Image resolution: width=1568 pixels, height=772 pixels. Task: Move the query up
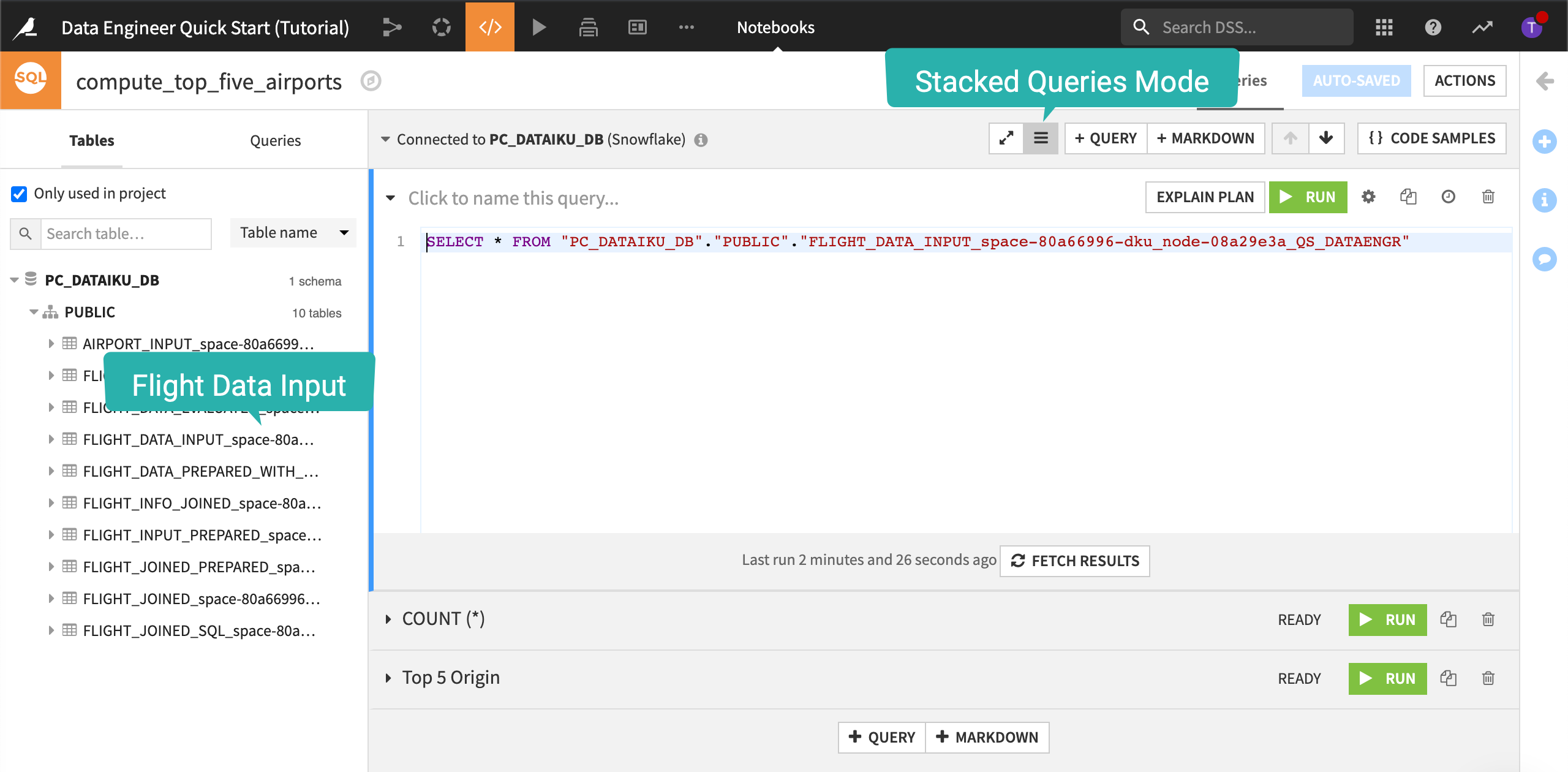coord(1291,138)
